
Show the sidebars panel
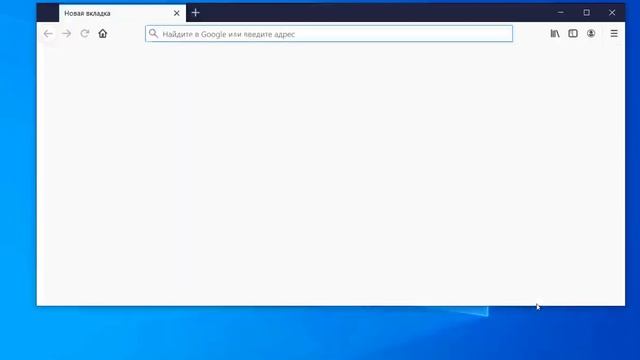(573, 33)
